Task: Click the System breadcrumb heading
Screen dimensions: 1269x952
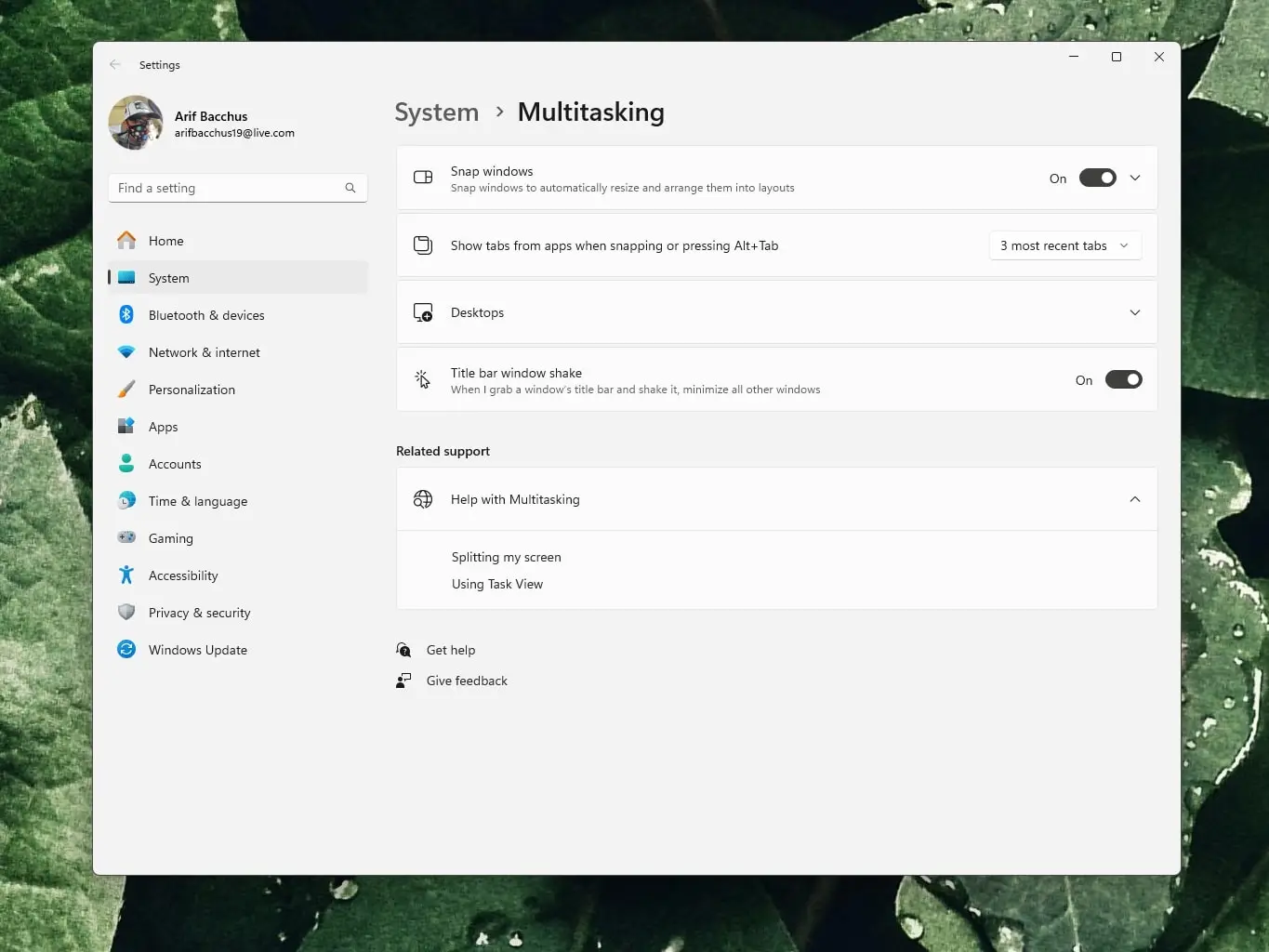Action: tap(437, 112)
